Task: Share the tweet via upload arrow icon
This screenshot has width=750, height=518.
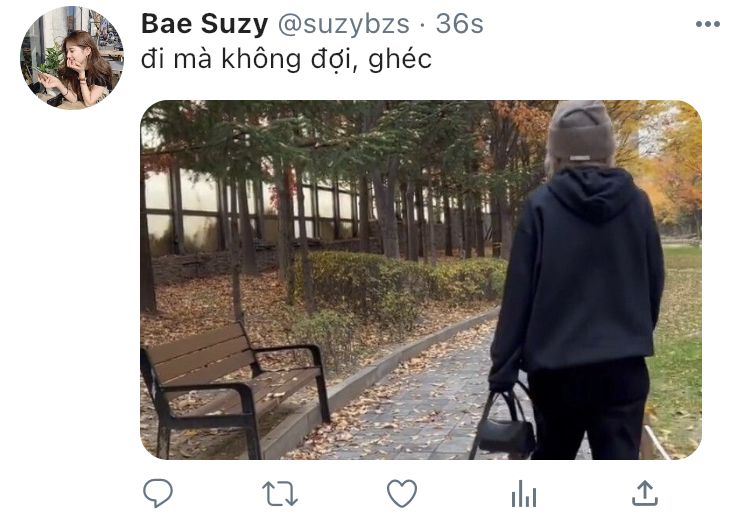Action: 645,493
